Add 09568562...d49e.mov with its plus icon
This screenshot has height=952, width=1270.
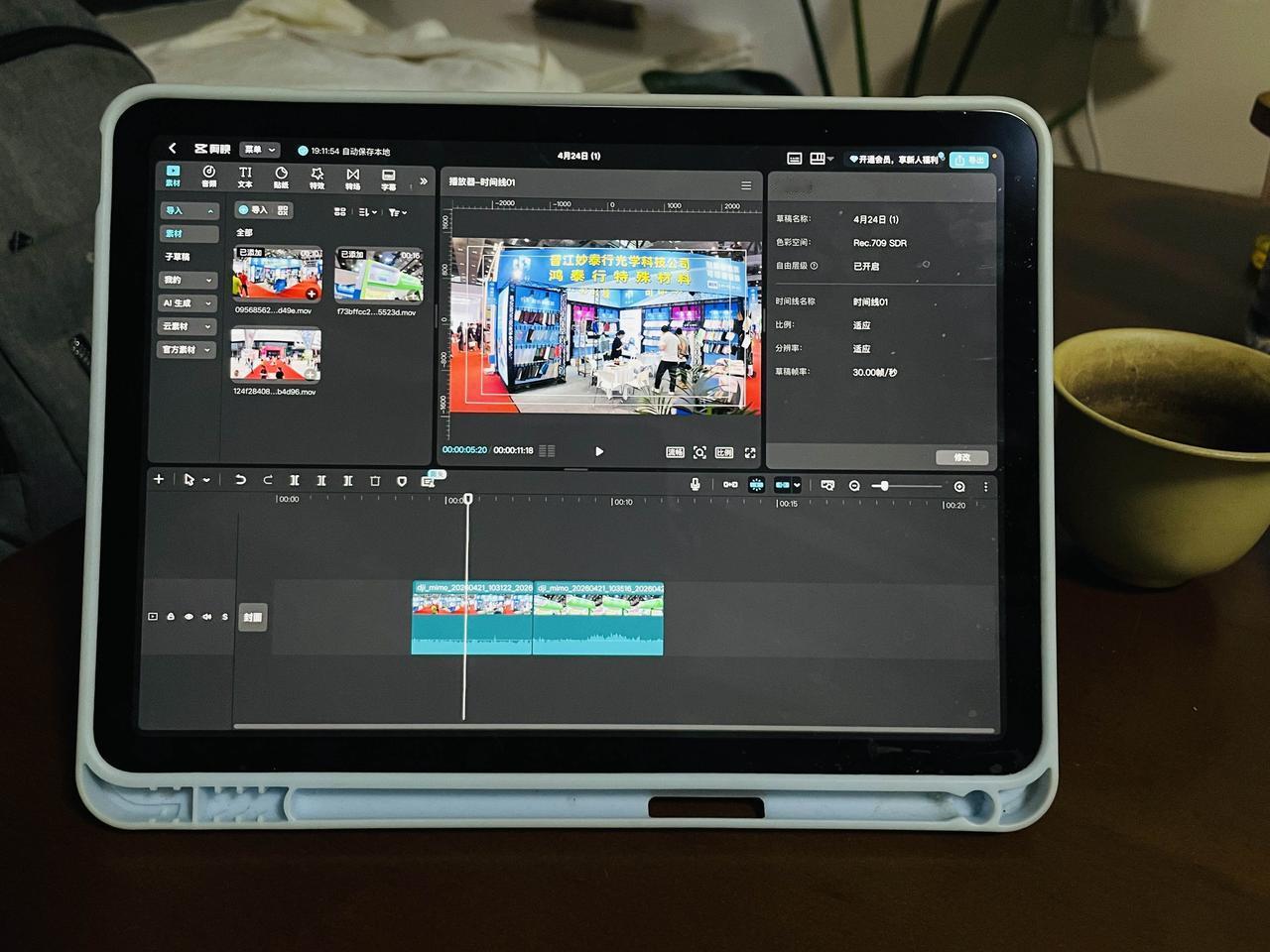coord(312,294)
